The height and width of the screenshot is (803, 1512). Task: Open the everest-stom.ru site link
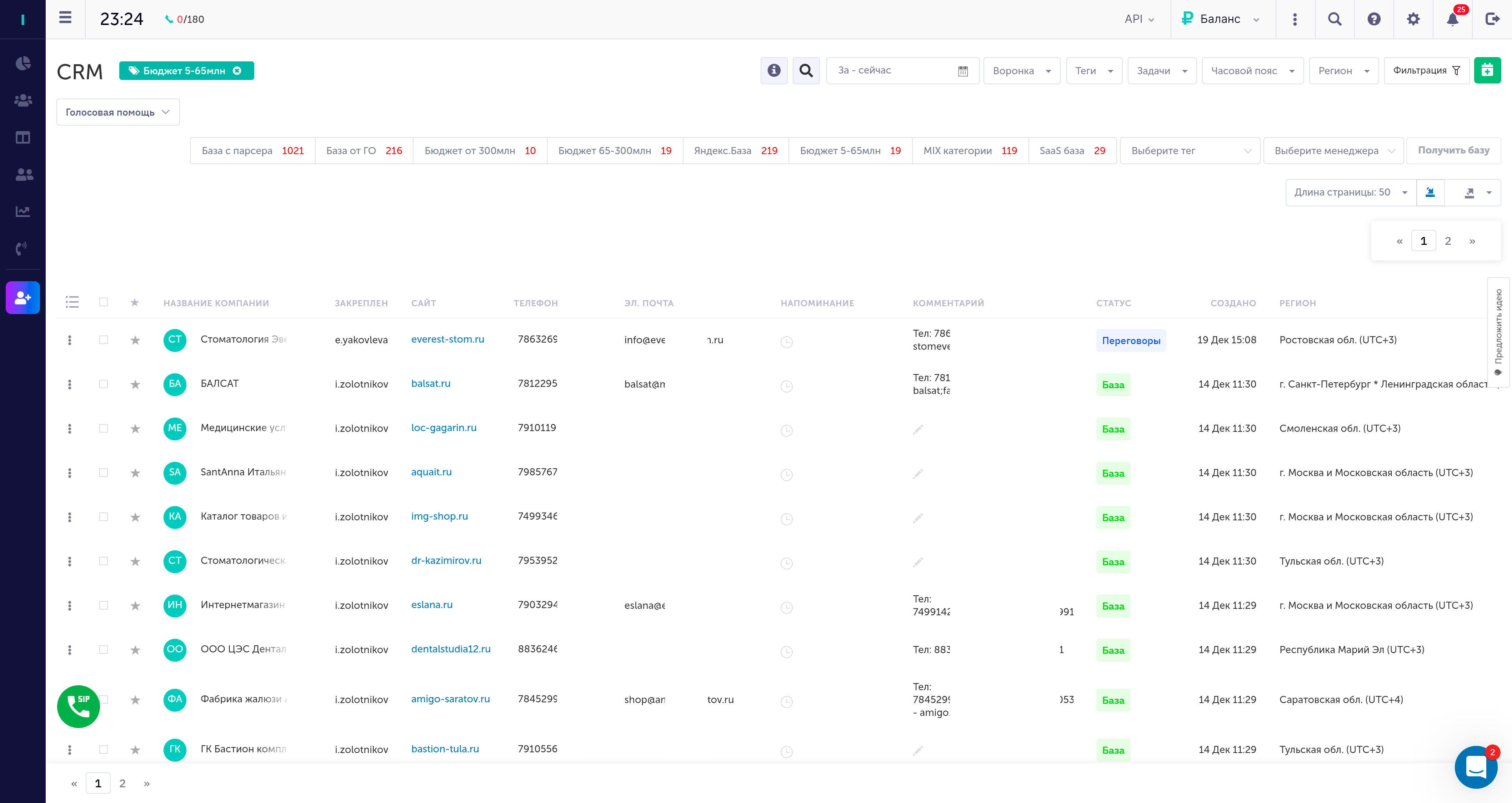[447, 339]
